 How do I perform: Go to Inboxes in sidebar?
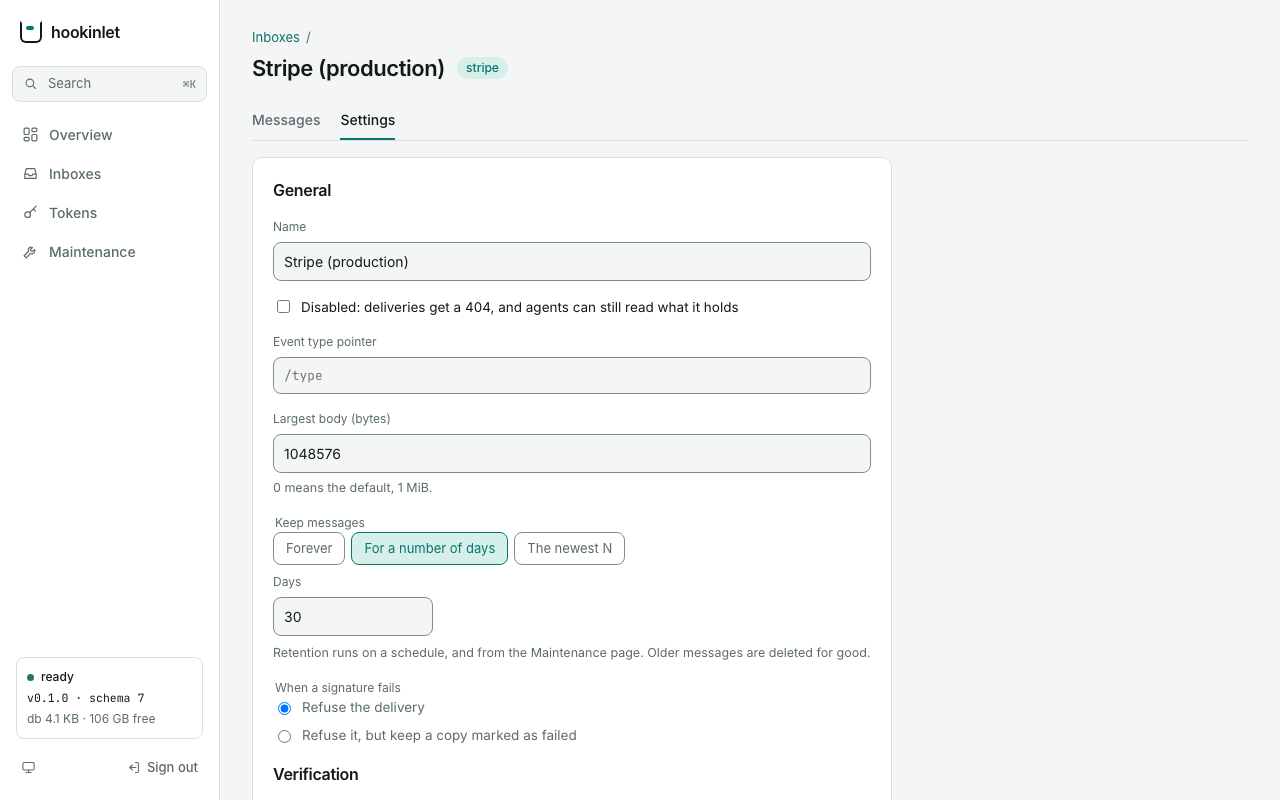click(x=110, y=174)
